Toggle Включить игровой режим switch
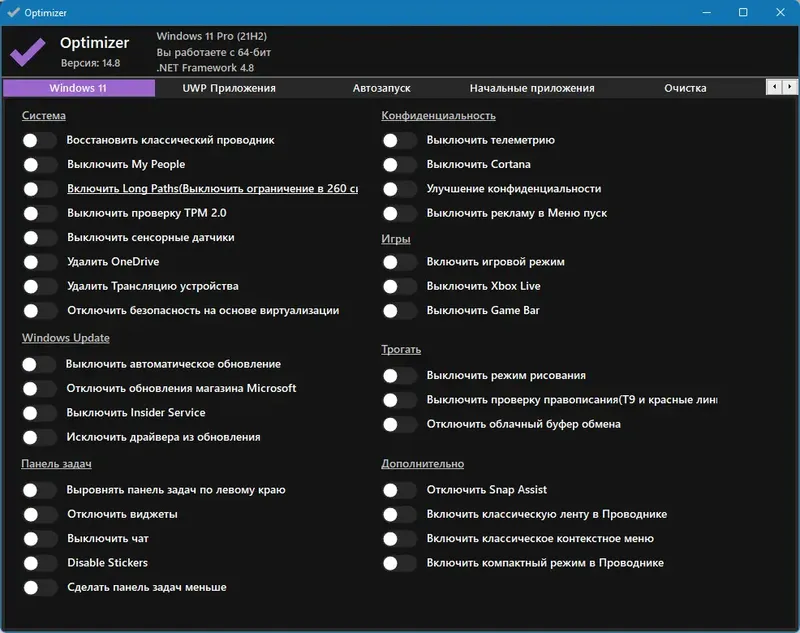This screenshot has height=633, width=800. pos(399,262)
